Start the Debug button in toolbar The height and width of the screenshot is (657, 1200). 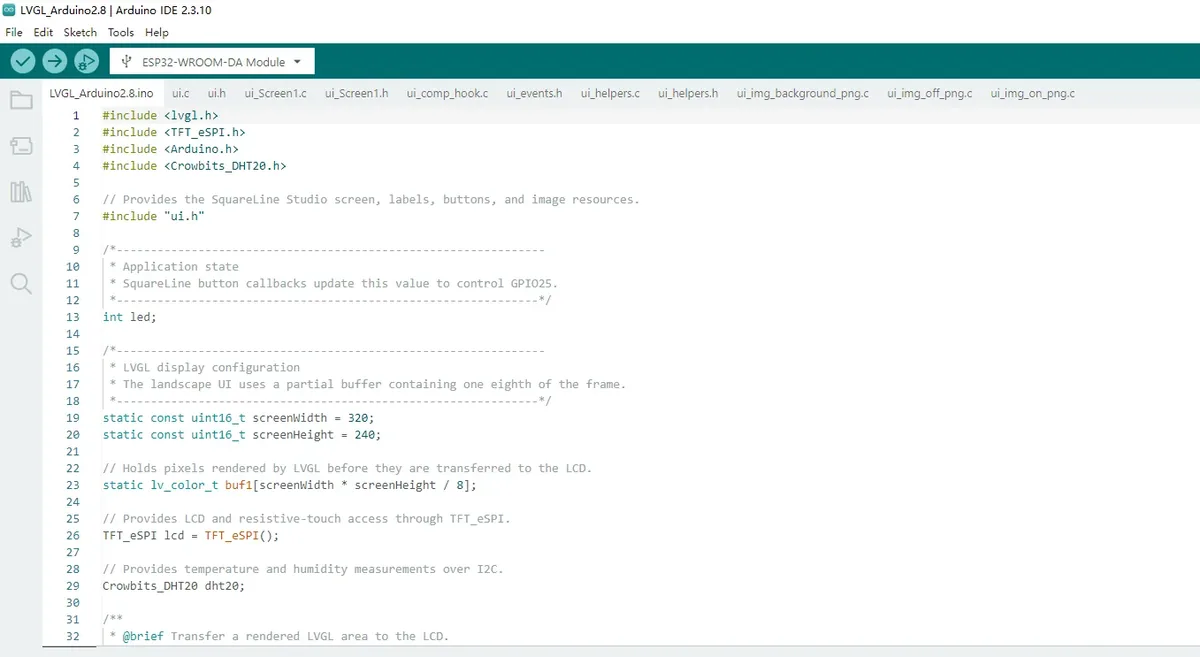[x=87, y=61]
